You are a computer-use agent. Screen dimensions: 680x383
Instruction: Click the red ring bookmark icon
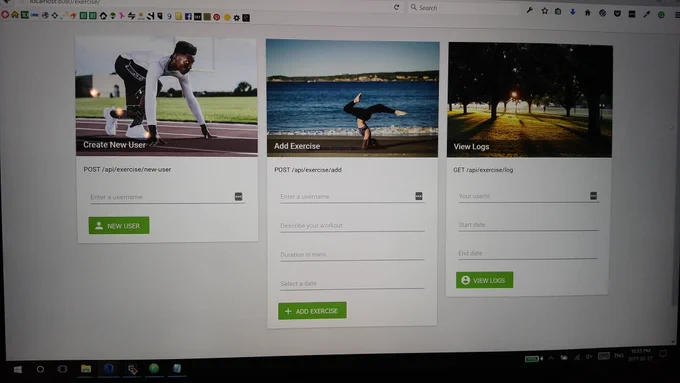click(x=5, y=14)
